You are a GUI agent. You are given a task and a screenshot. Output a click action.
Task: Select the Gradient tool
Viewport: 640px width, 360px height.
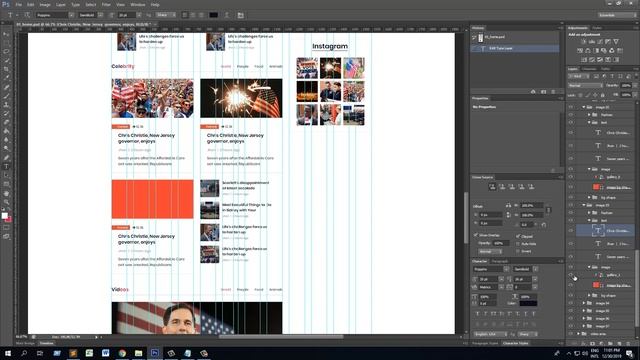[6, 131]
